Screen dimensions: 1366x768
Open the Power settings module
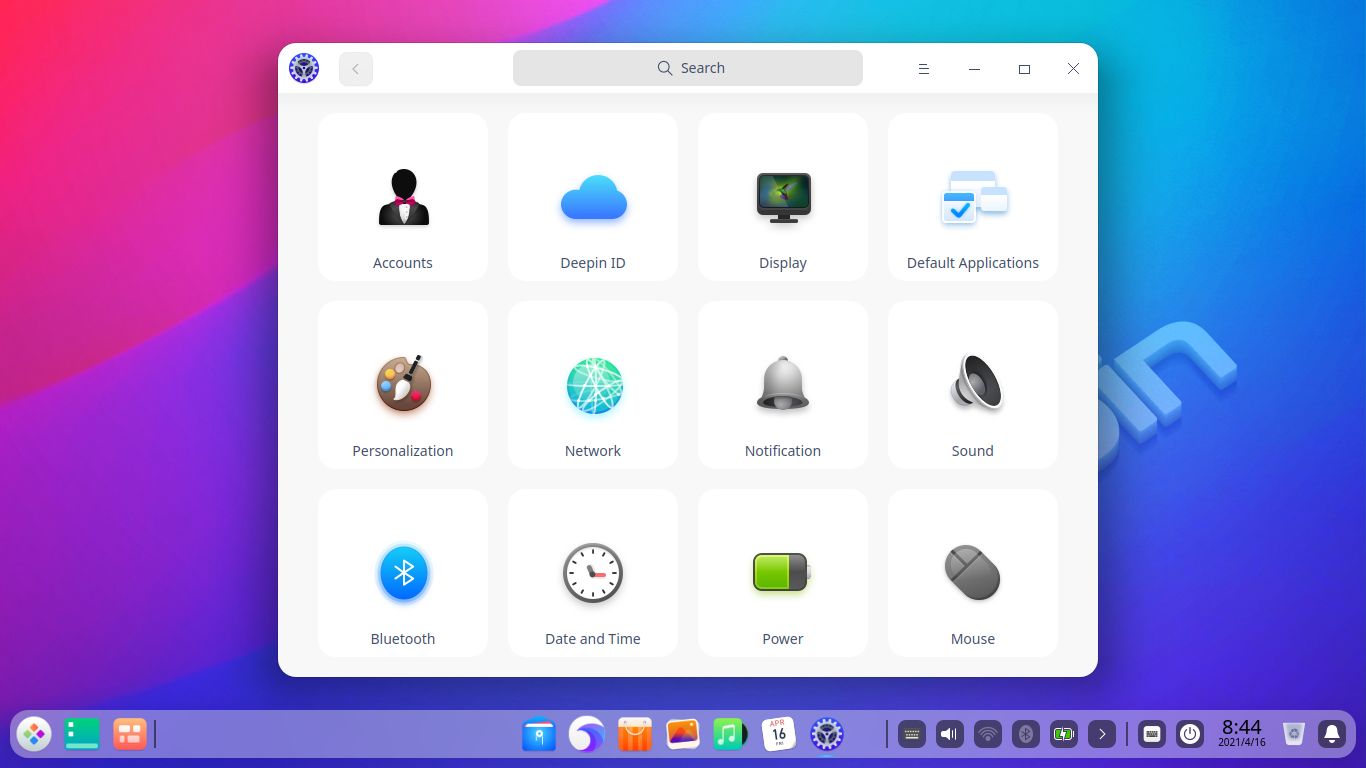783,573
